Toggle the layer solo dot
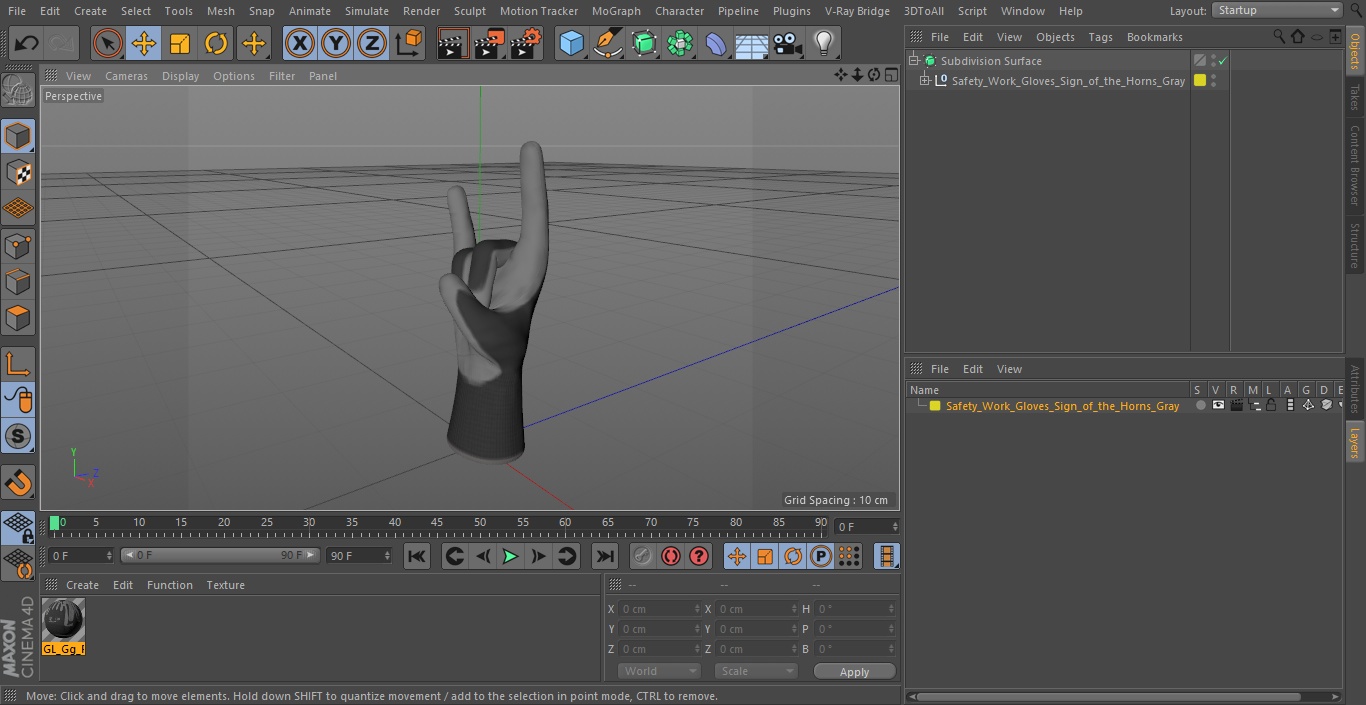The height and width of the screenshot is (705, 1366). pyautogui.click(x=1200, y=406)
